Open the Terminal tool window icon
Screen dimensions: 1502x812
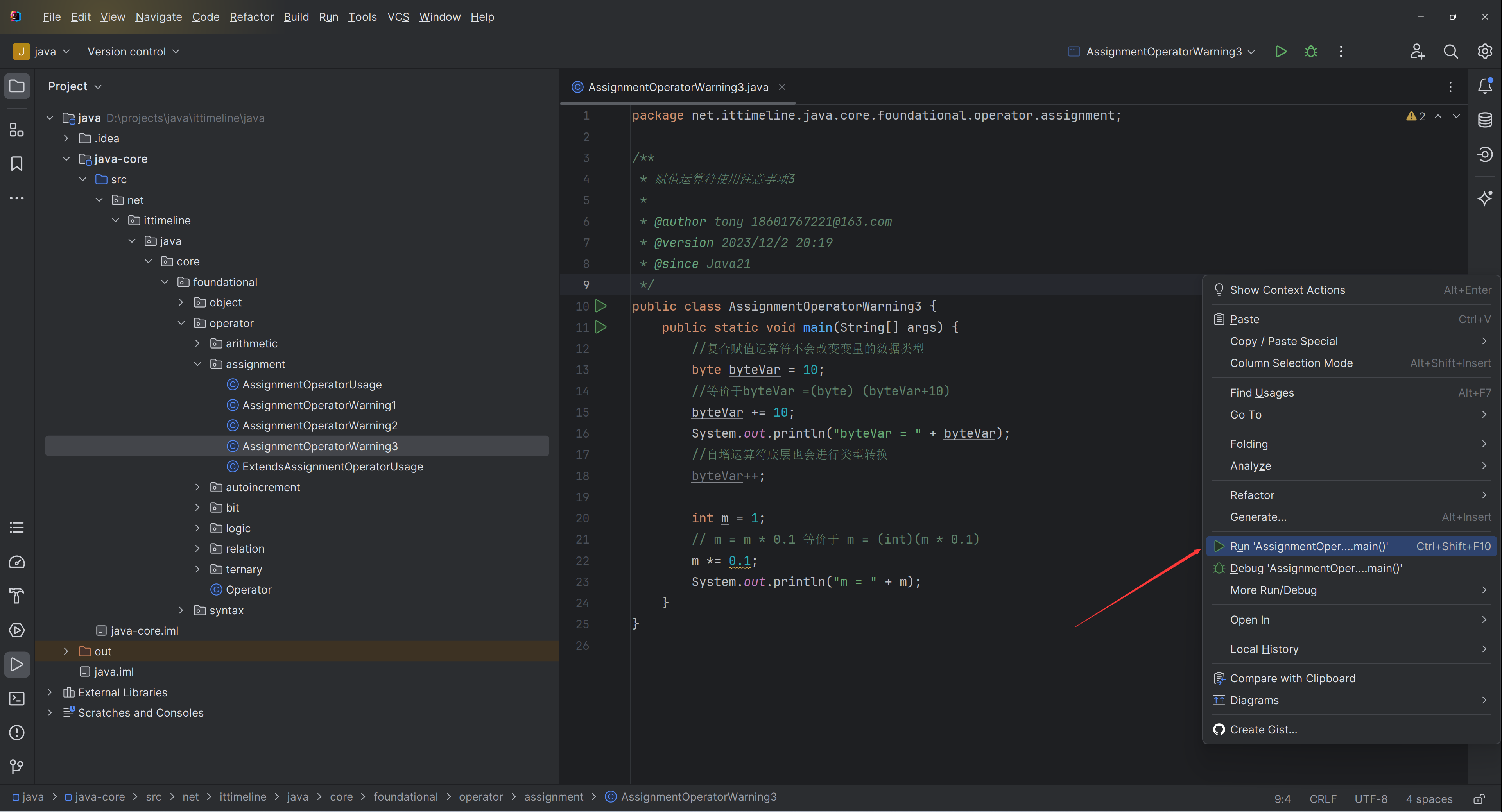(x=17, y=698)
